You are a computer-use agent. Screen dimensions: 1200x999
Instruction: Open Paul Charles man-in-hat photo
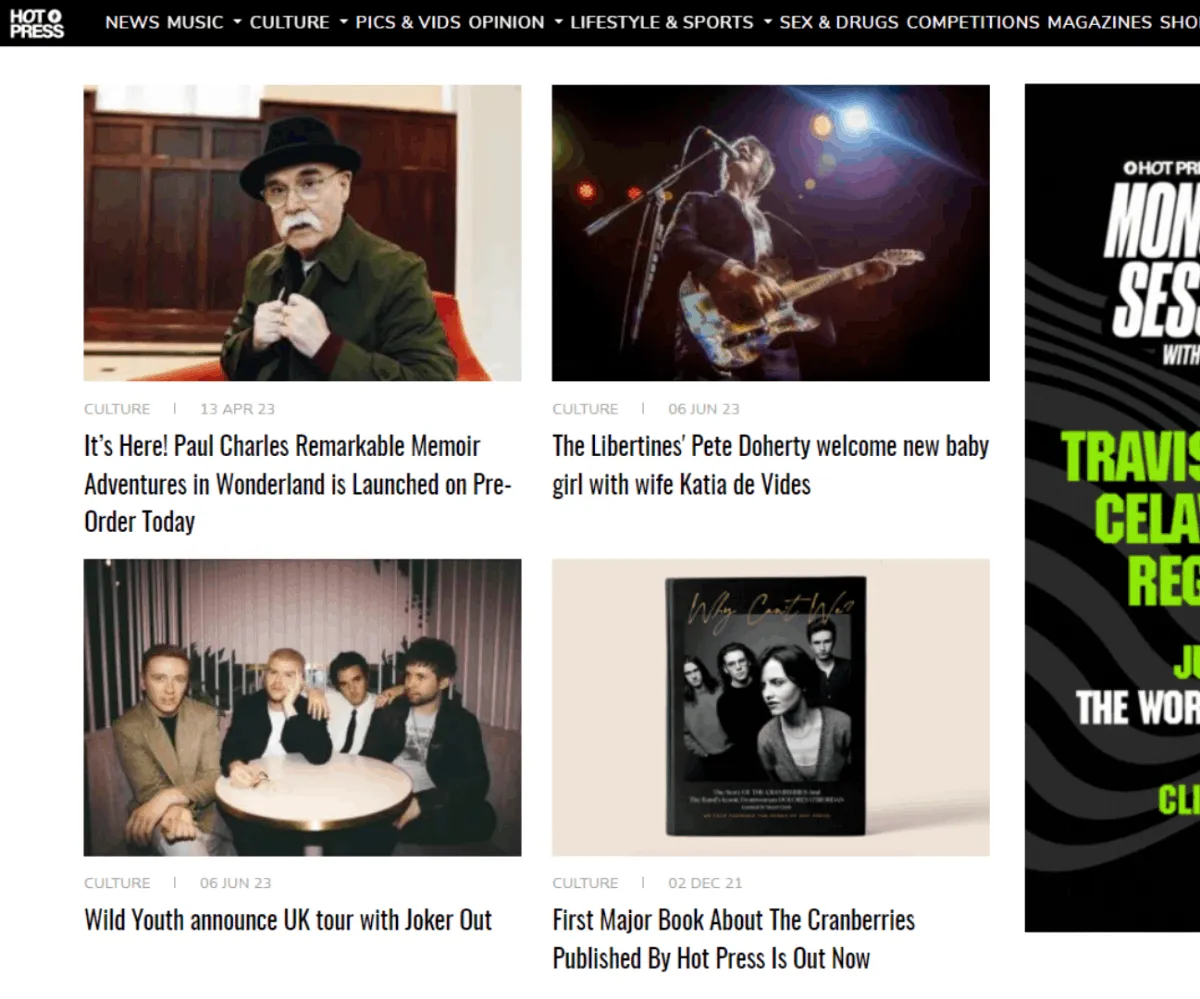tap(302, 233)
